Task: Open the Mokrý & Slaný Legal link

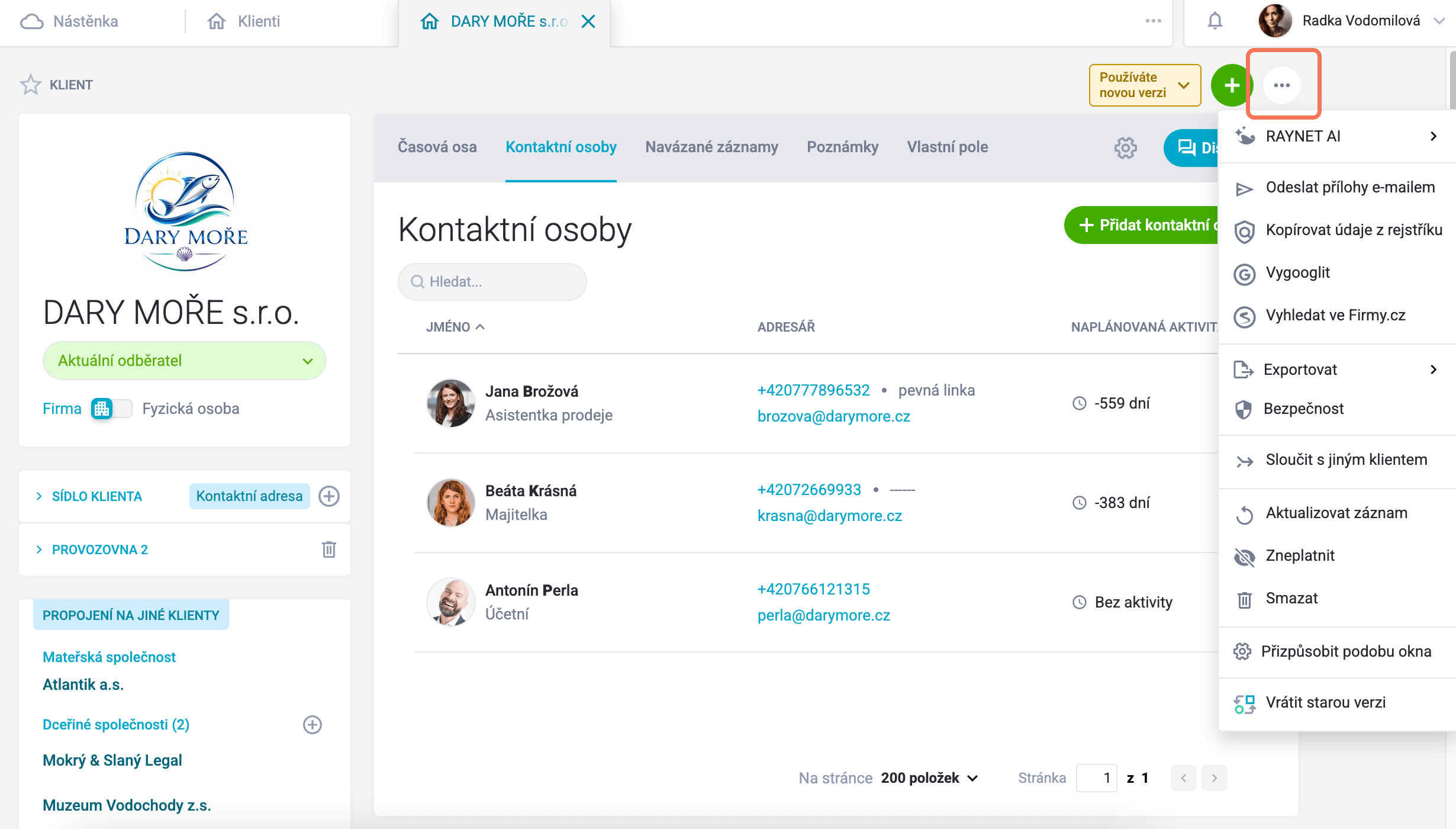Action: coord(112,760)
